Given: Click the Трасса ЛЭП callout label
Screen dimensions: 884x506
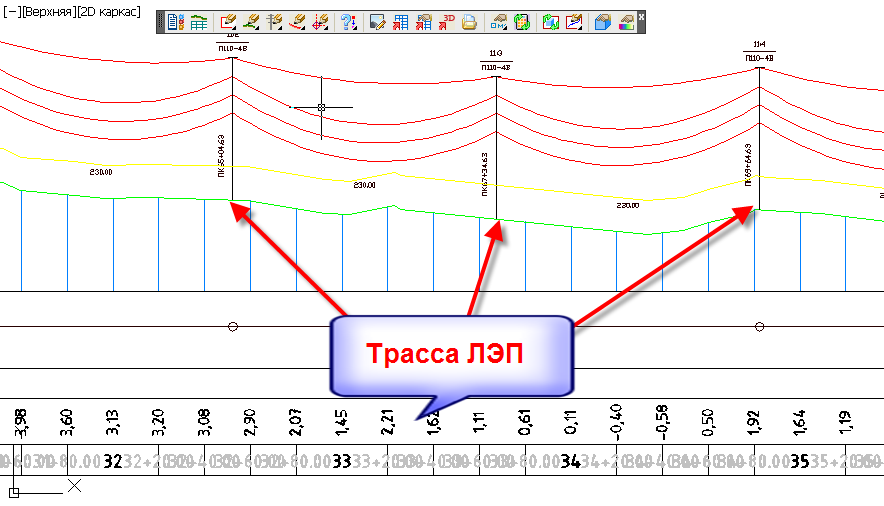Looking at the screenshot, I should click(450, 355).
